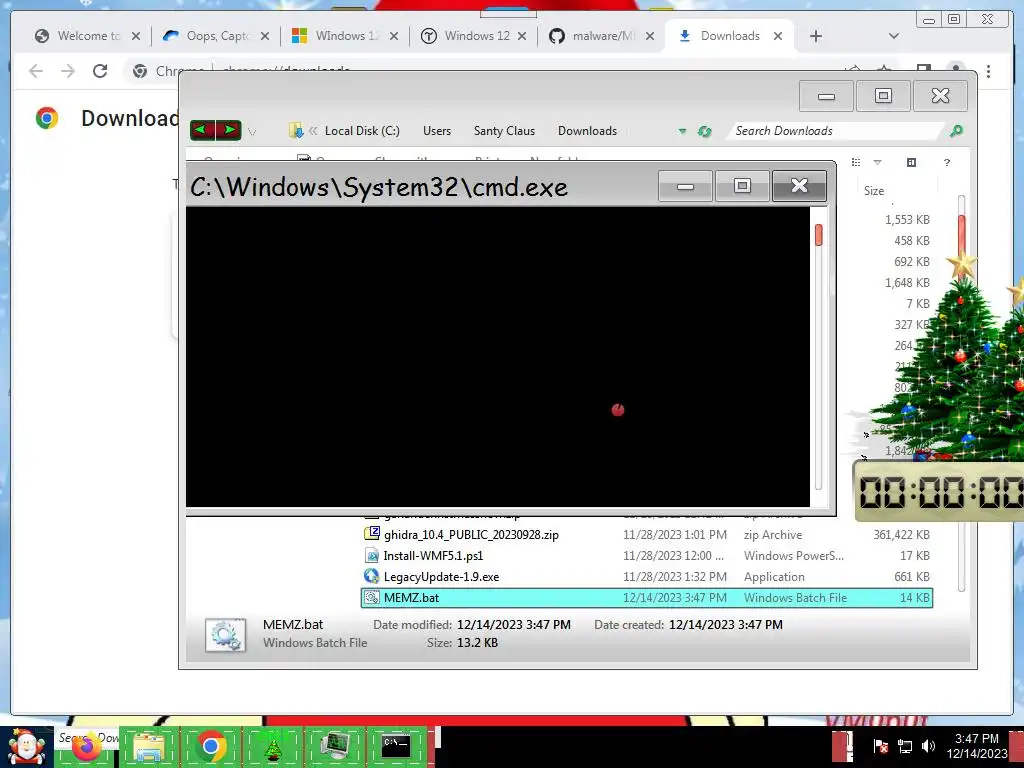Navigate to Local Disk (C:) breadcrumb
This screenshot has width=1024, height=768.
pos(362,131)
